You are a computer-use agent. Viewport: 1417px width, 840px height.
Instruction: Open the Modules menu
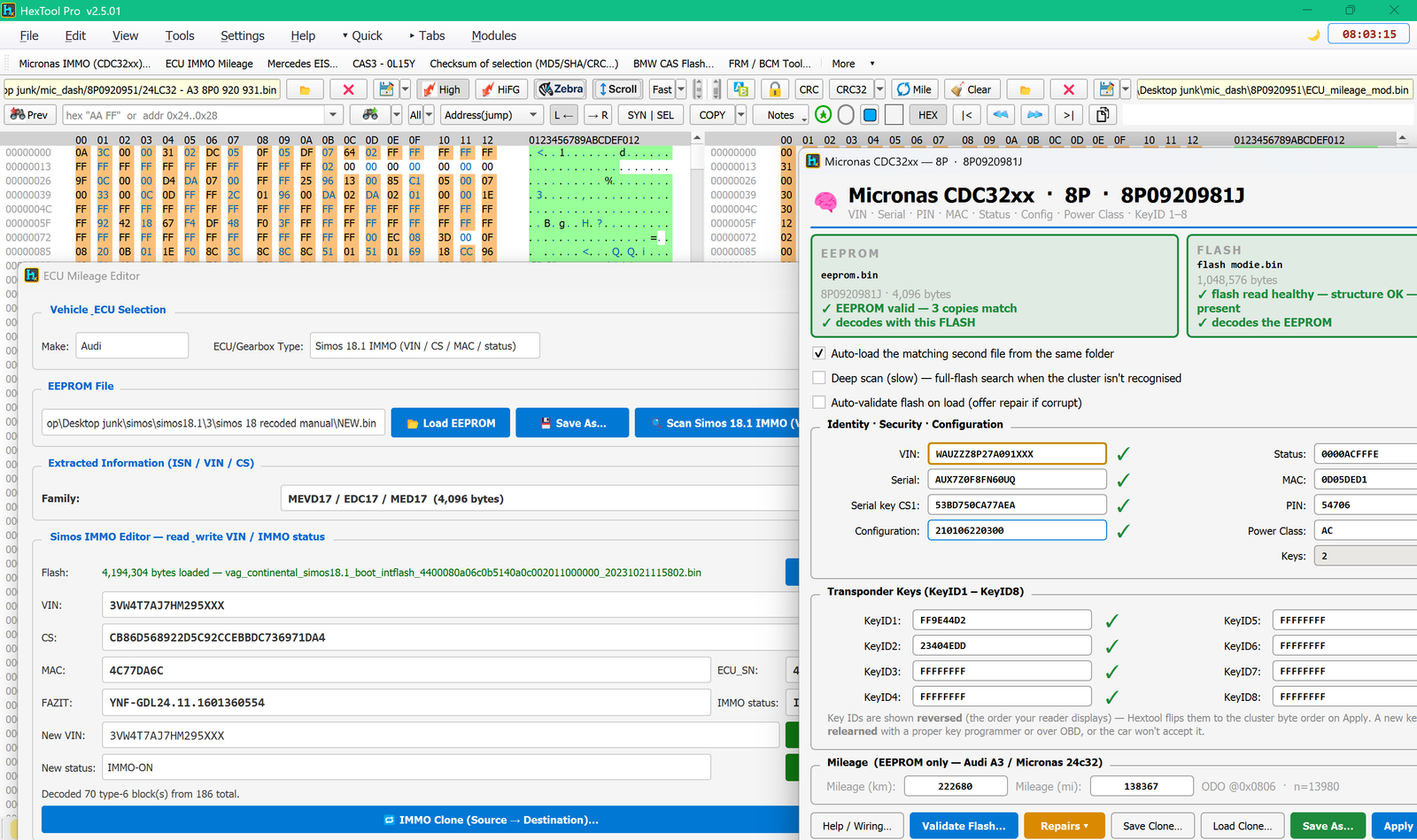click(x=494, y=35)
